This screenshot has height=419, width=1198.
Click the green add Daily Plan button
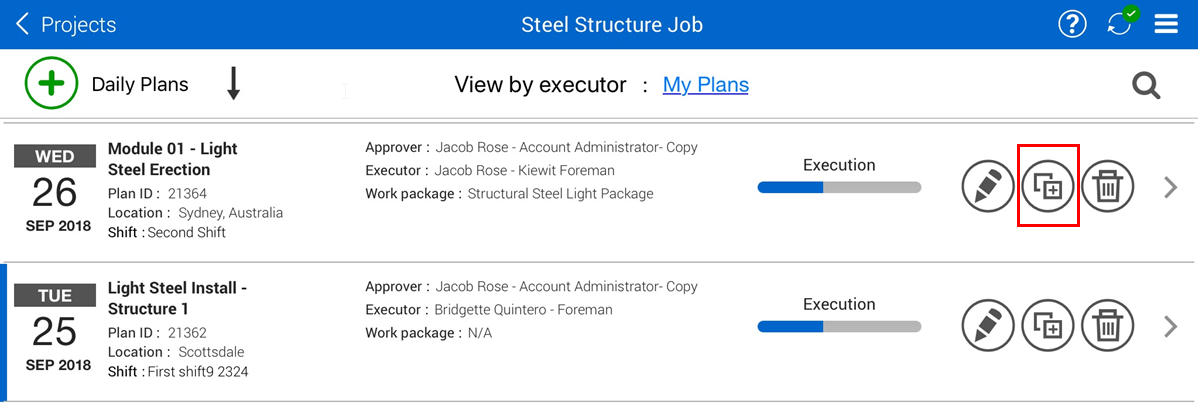(51, 84)
